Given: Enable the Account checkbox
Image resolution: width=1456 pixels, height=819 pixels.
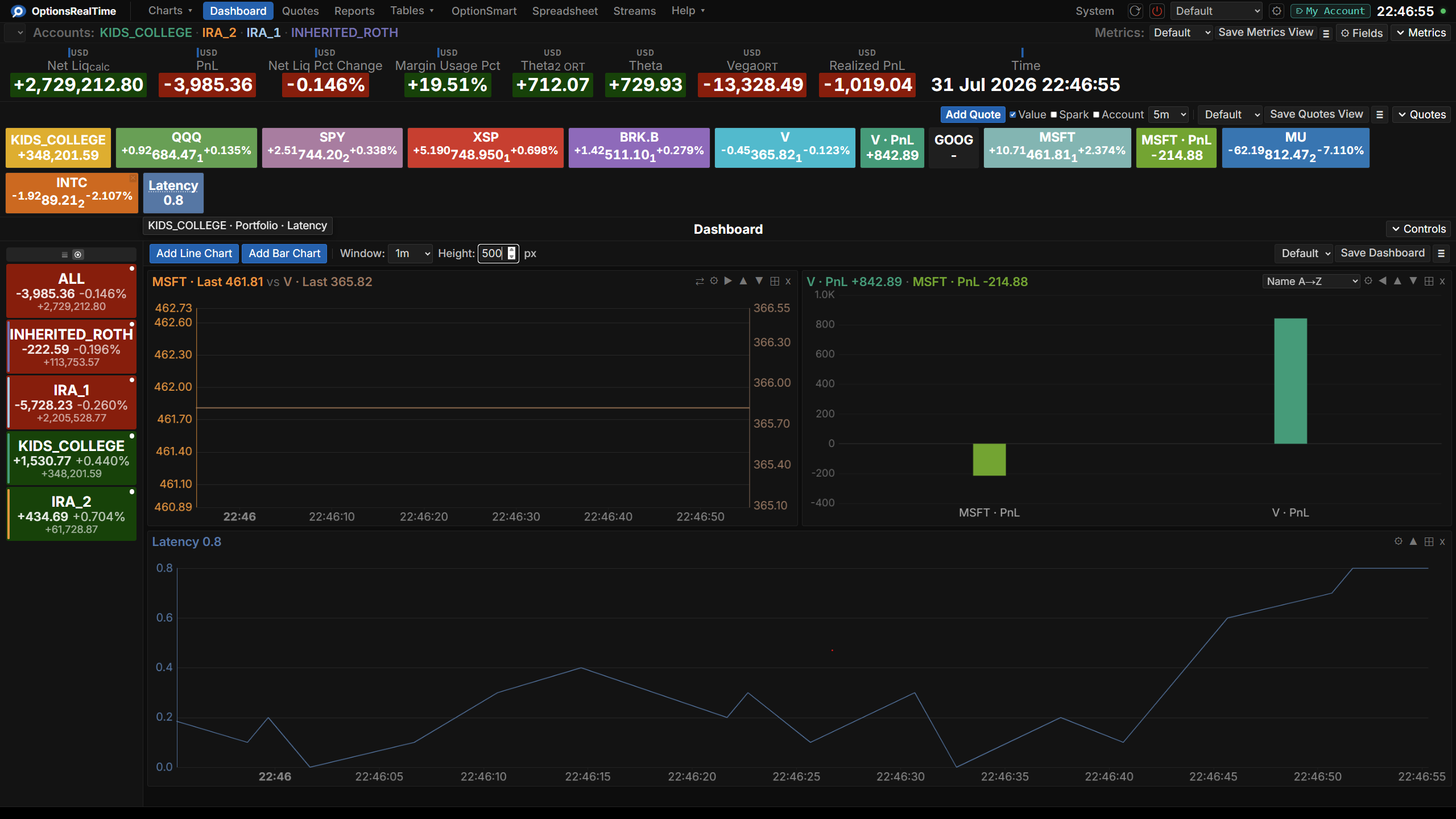Looking at the screenshot, I should [1097, 115].
